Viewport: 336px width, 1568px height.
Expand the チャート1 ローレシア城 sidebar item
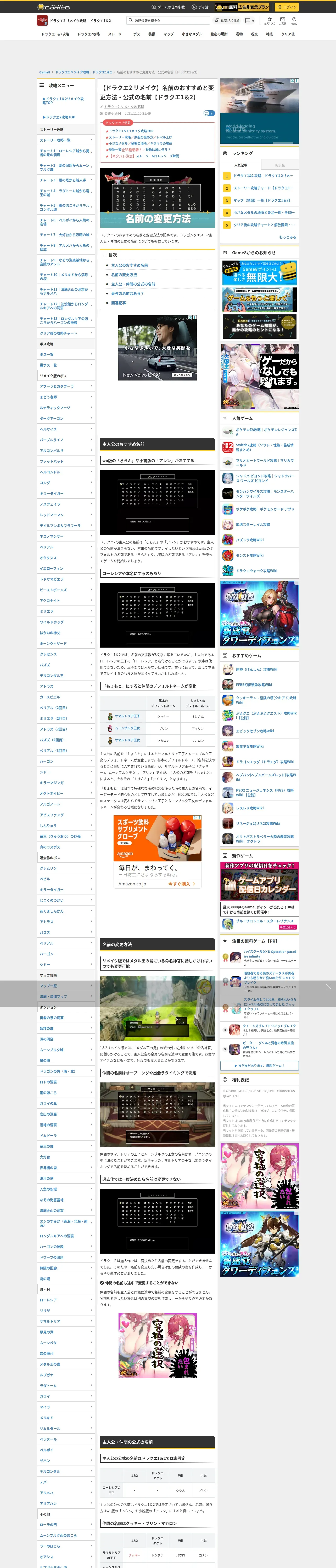[66, 153]
